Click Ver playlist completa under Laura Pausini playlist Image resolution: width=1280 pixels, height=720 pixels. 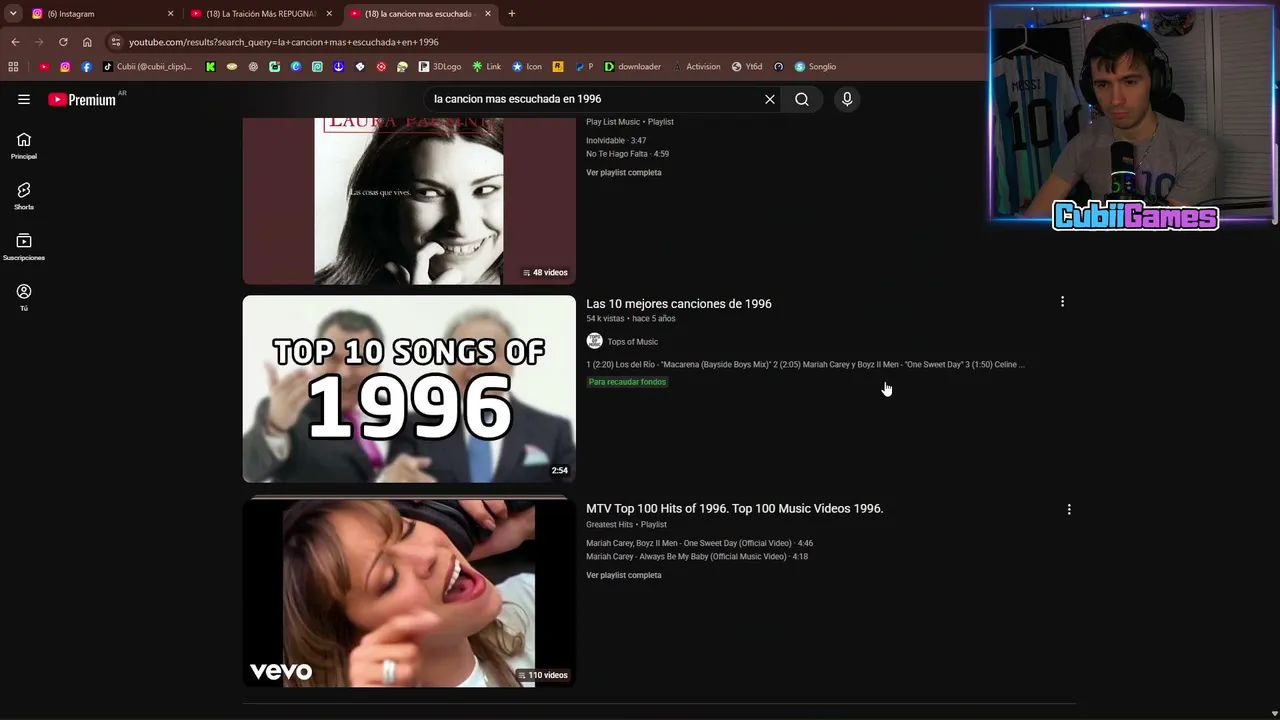(x=624, y=173)
